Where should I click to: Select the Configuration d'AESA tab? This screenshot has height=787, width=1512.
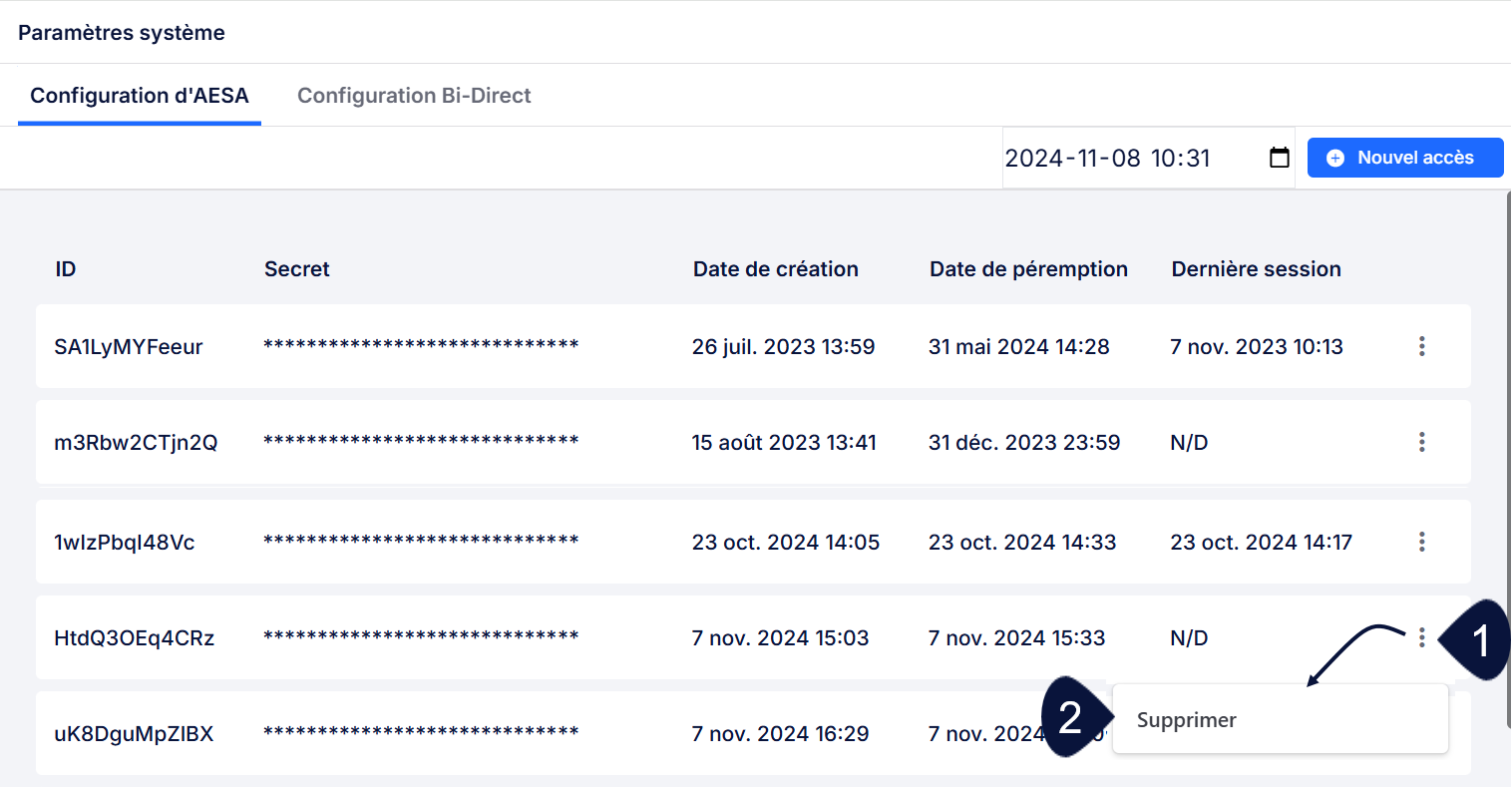pos(140,96)
